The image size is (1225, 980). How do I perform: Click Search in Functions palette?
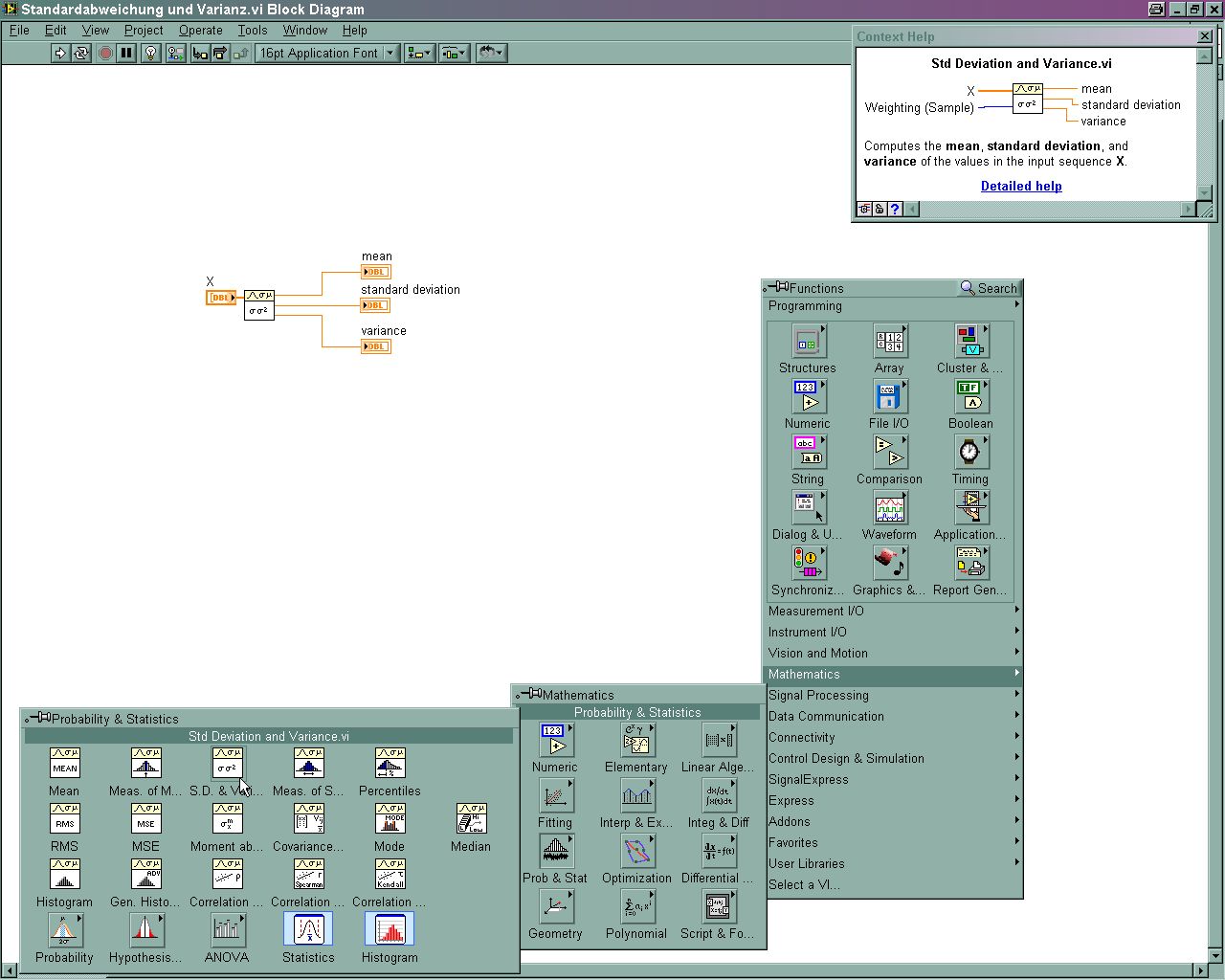[x=990, y=288]
